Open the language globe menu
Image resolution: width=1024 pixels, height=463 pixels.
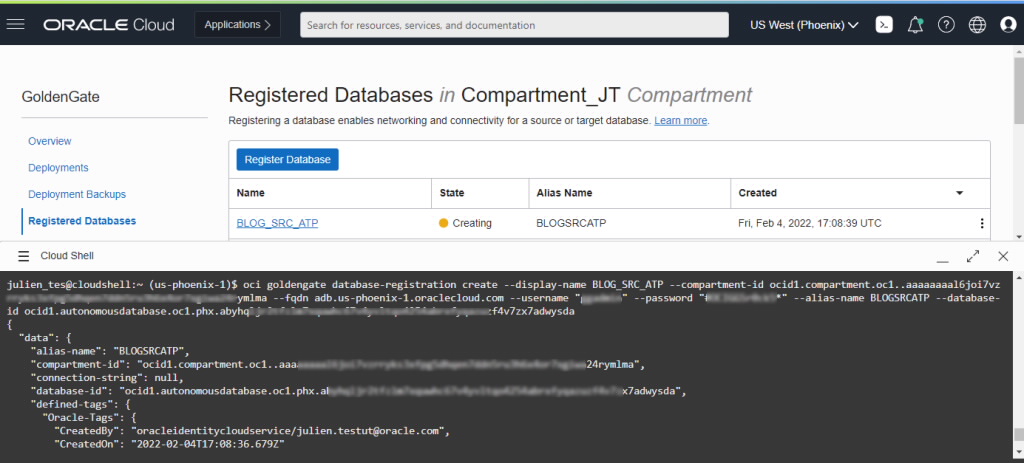(x=977, y=25)
